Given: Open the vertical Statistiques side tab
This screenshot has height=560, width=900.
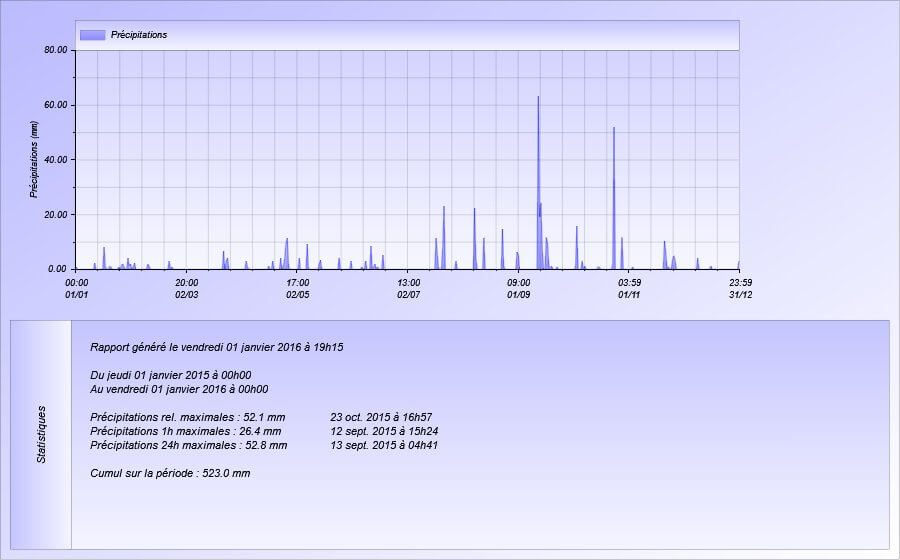Looking at the screenshot, I should (x=41, y=434).
